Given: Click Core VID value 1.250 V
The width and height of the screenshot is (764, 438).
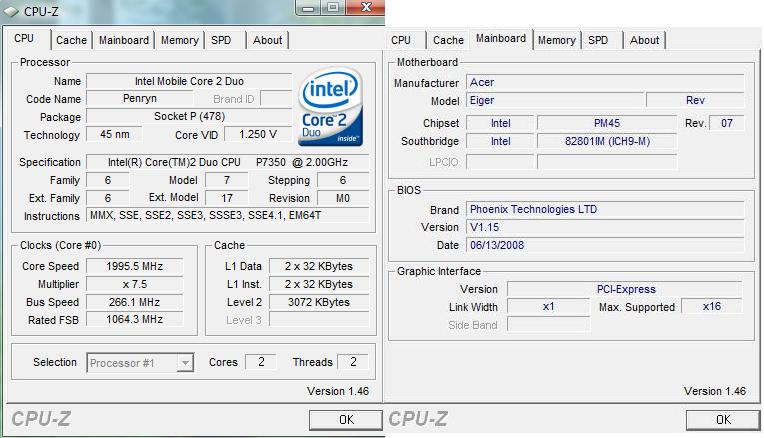Looking at the screenshot, I should (x=258, y=134).
